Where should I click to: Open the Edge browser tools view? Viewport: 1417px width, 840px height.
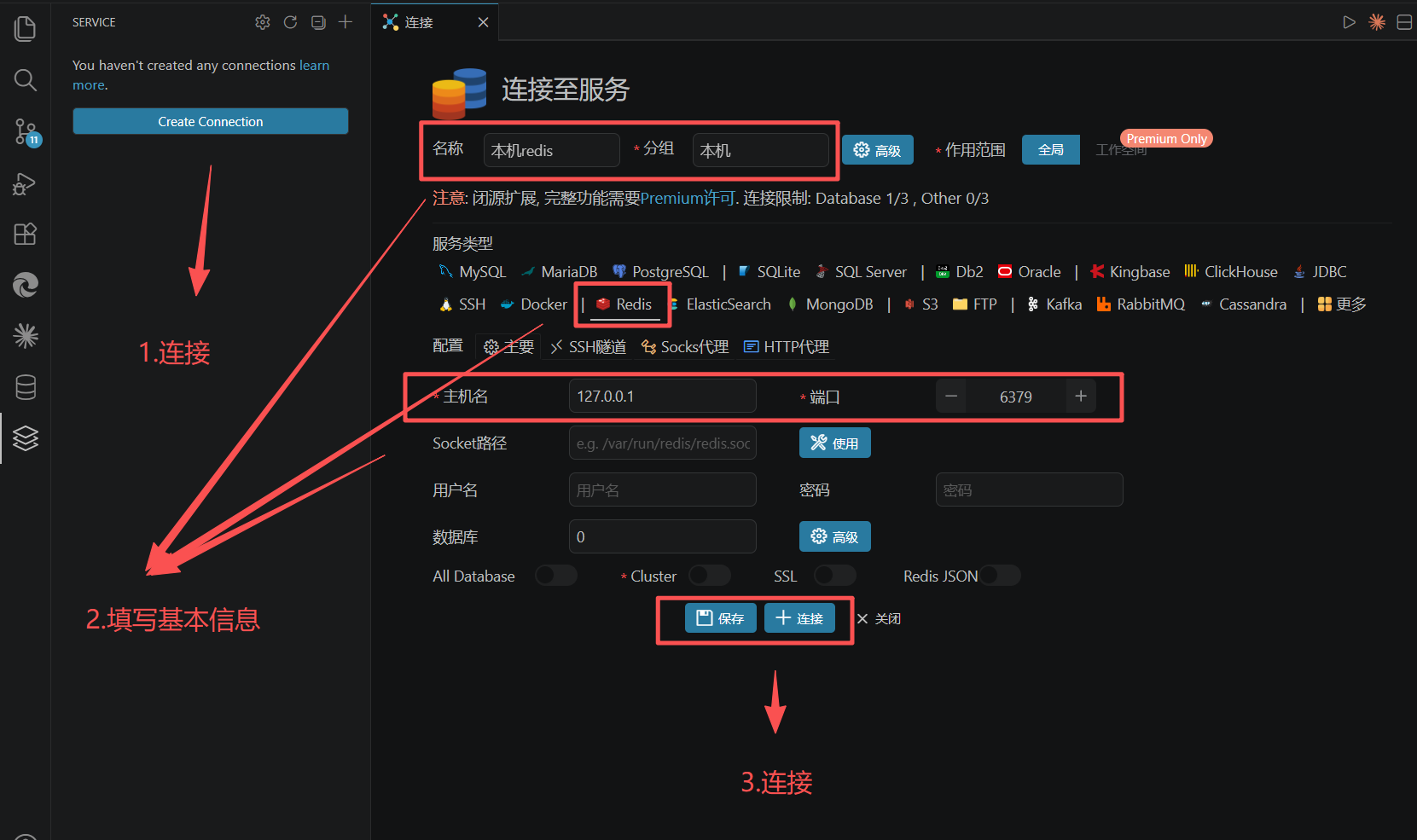[x=26, y=285]
